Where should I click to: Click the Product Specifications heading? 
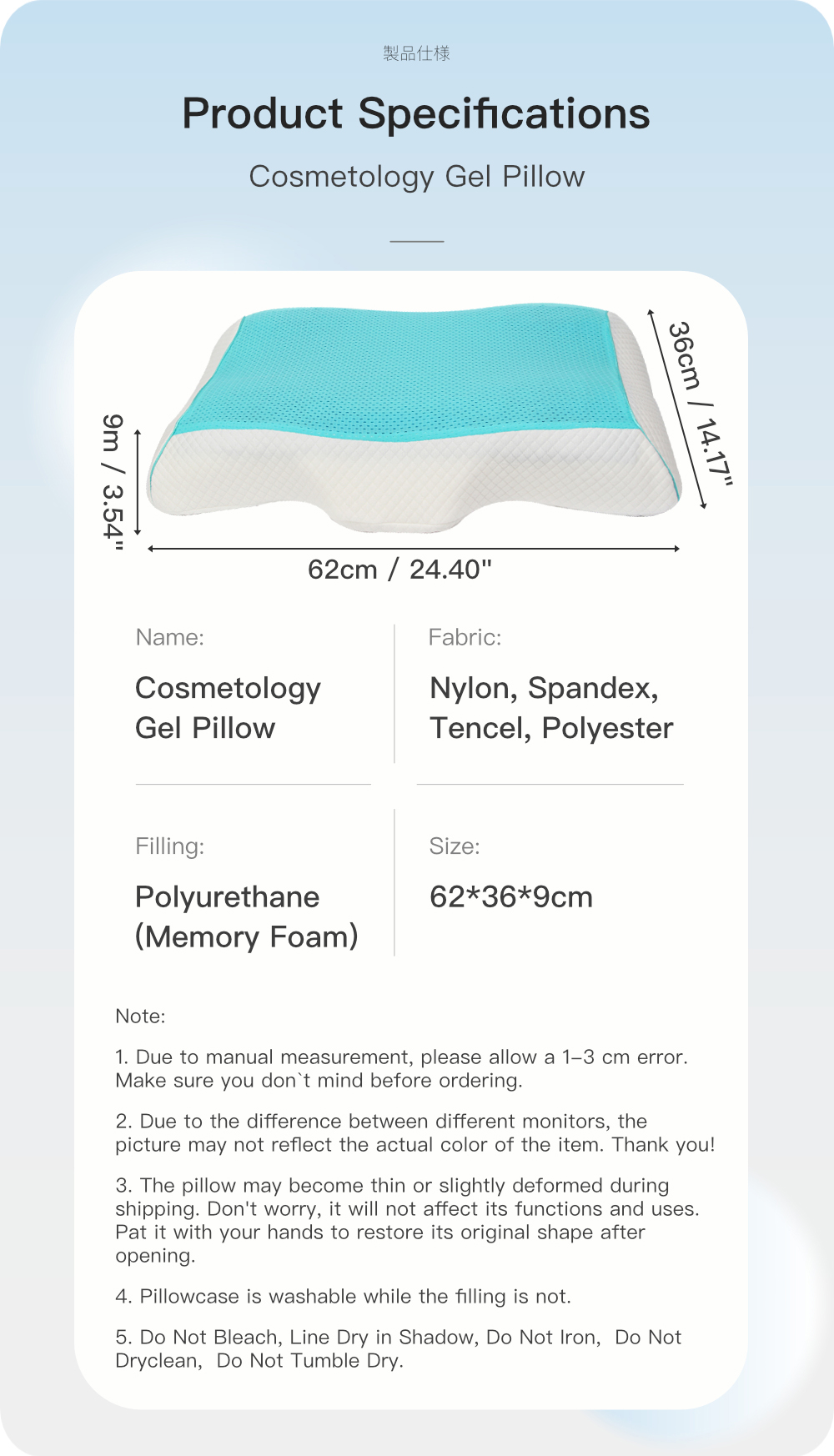(x=416, y=114)
